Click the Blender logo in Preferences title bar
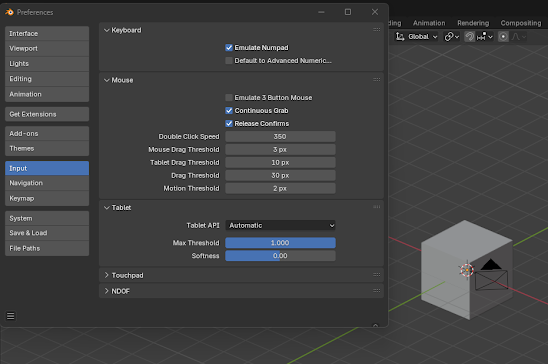 9,12
